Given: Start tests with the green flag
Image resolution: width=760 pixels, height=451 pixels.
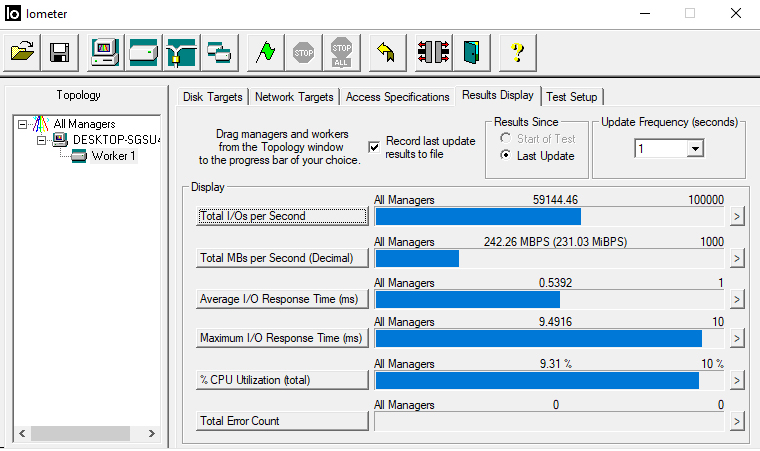Looking at the screenshot, I should (x=265, y=53).
